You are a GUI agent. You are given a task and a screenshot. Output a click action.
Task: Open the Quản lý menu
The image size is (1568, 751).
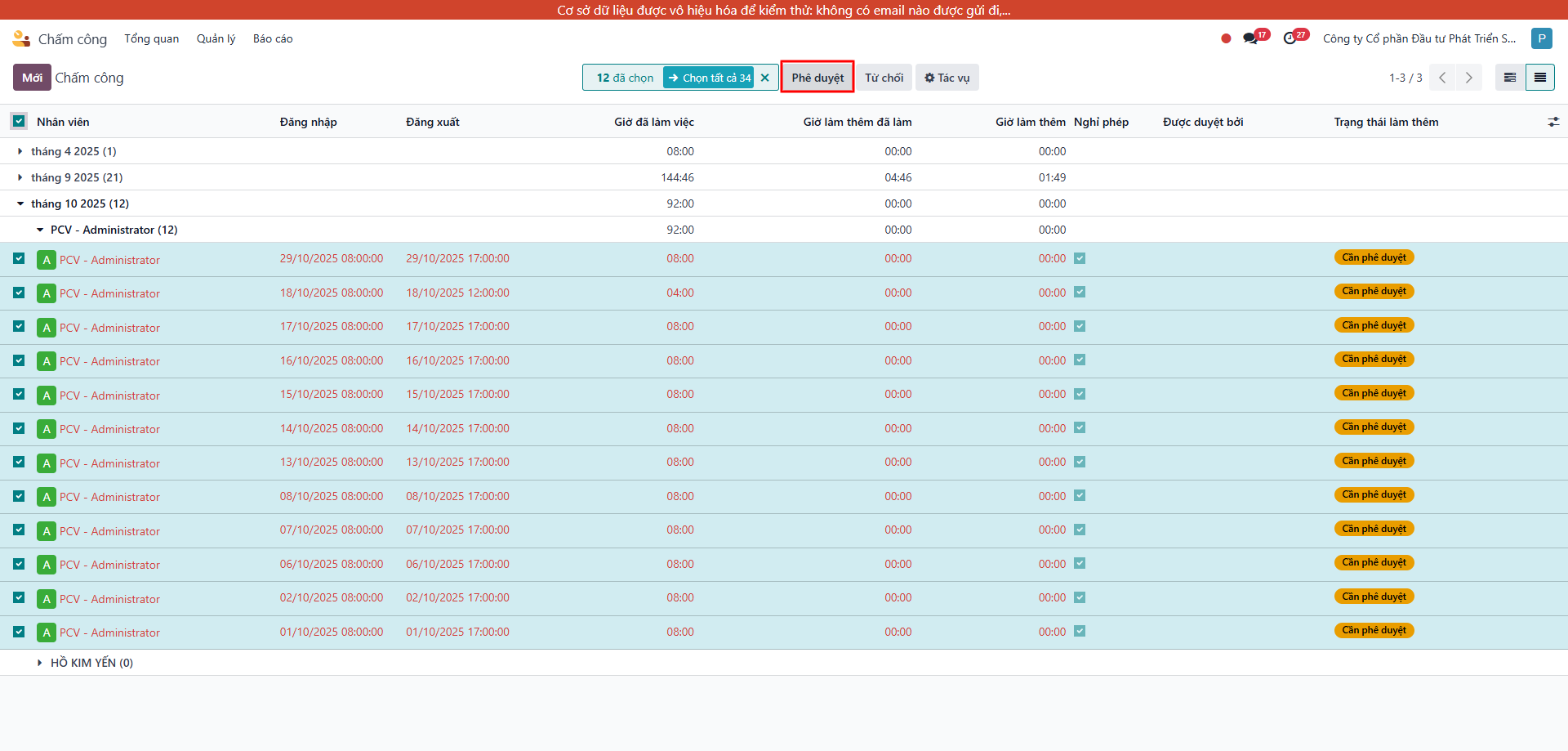216,38
